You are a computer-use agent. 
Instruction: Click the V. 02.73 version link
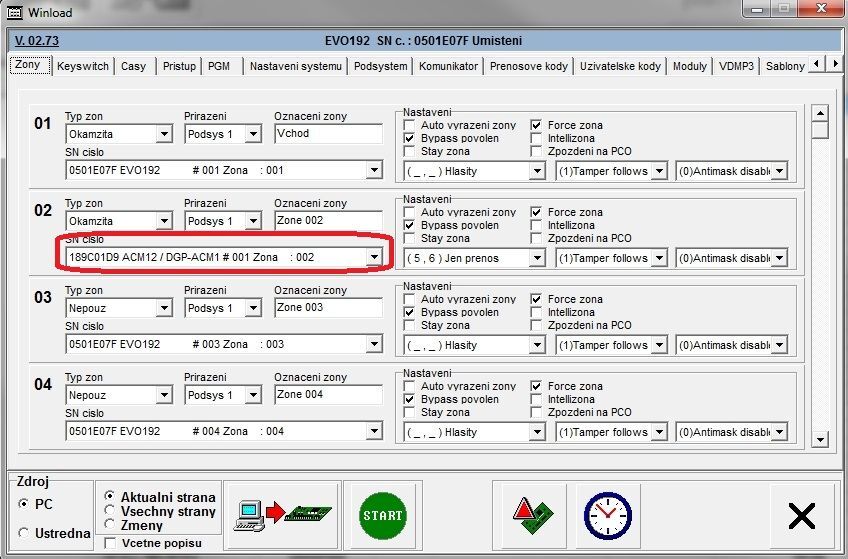click(x=37, y=41)
